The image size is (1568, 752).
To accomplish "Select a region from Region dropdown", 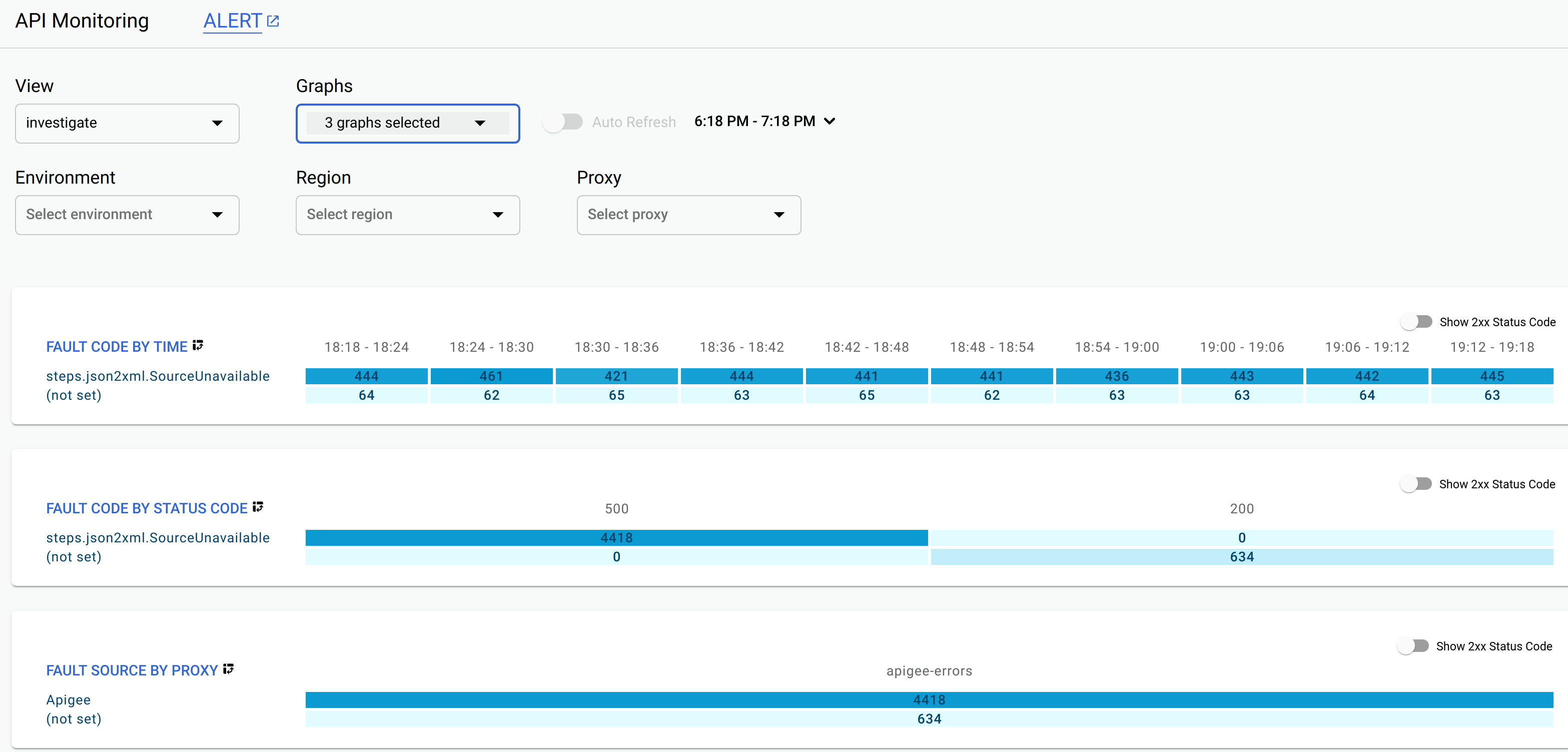I will (x=408, y=213).
